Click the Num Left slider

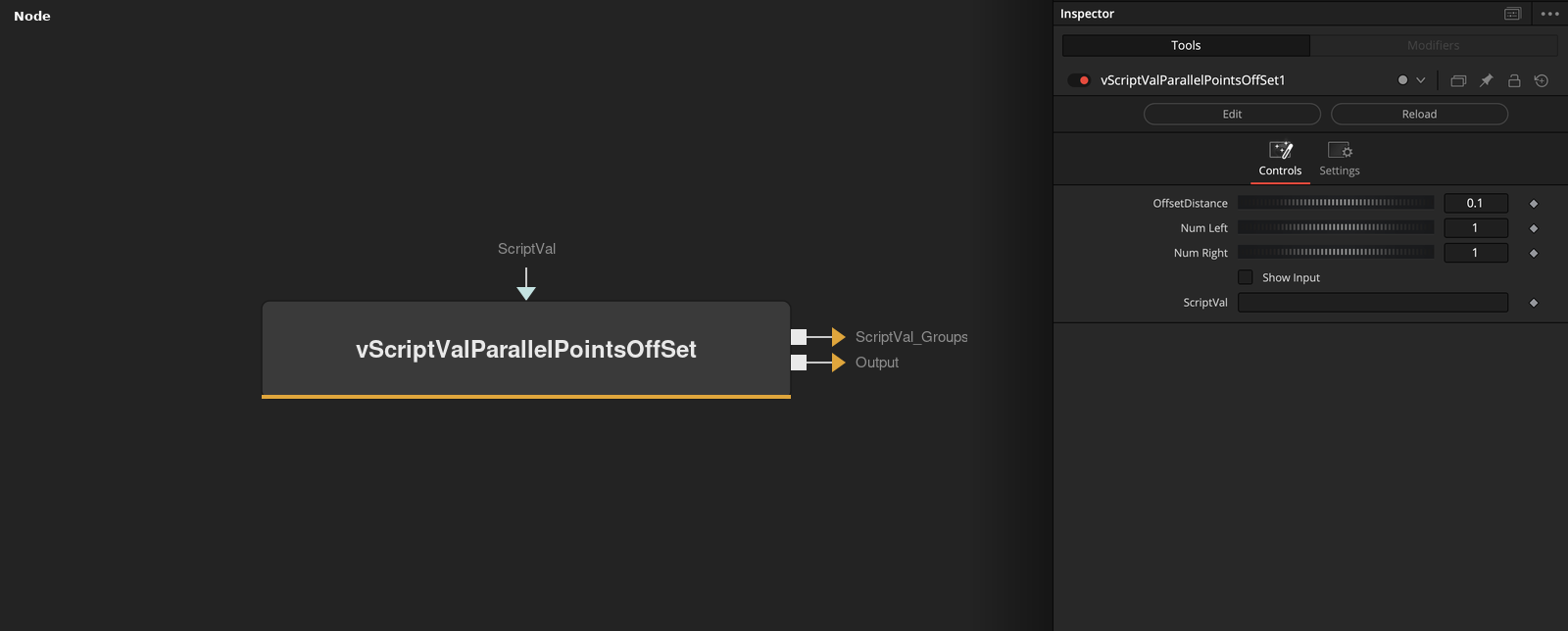point(1336,227)
